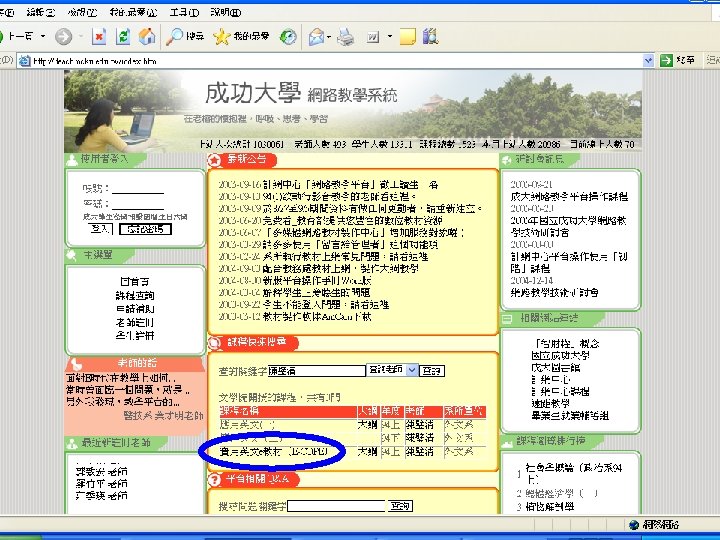
Task: Open the 編輯(E) menu
Action: tap(40, 12)
